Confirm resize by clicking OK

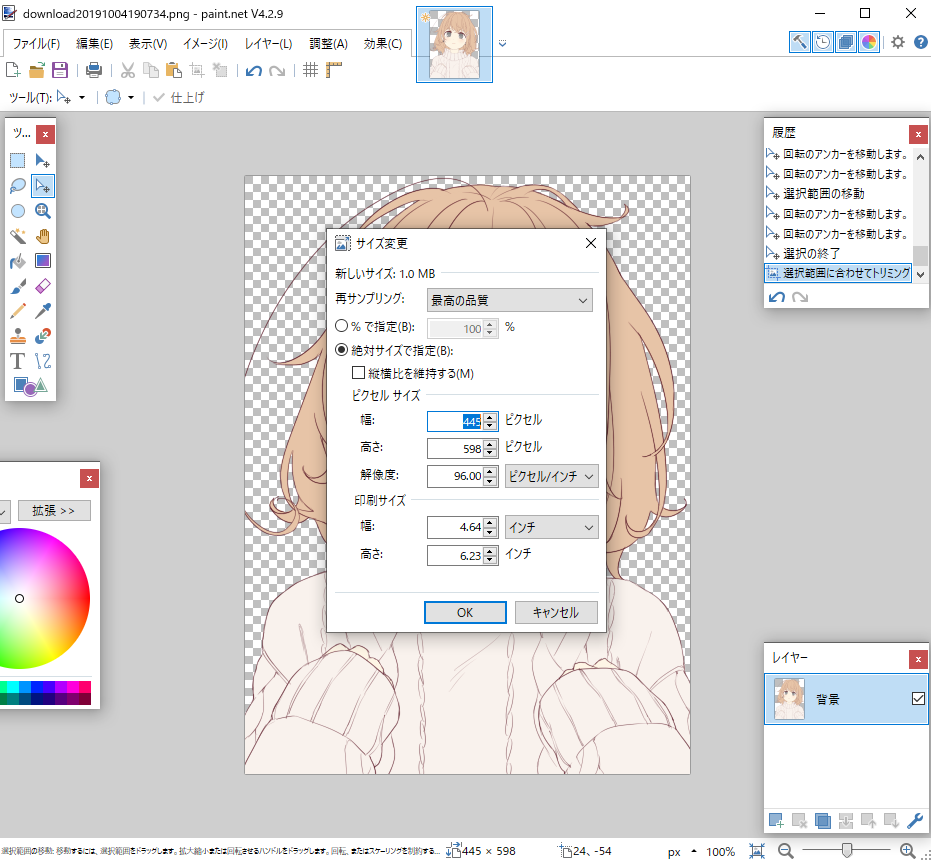tap(464, 612)
